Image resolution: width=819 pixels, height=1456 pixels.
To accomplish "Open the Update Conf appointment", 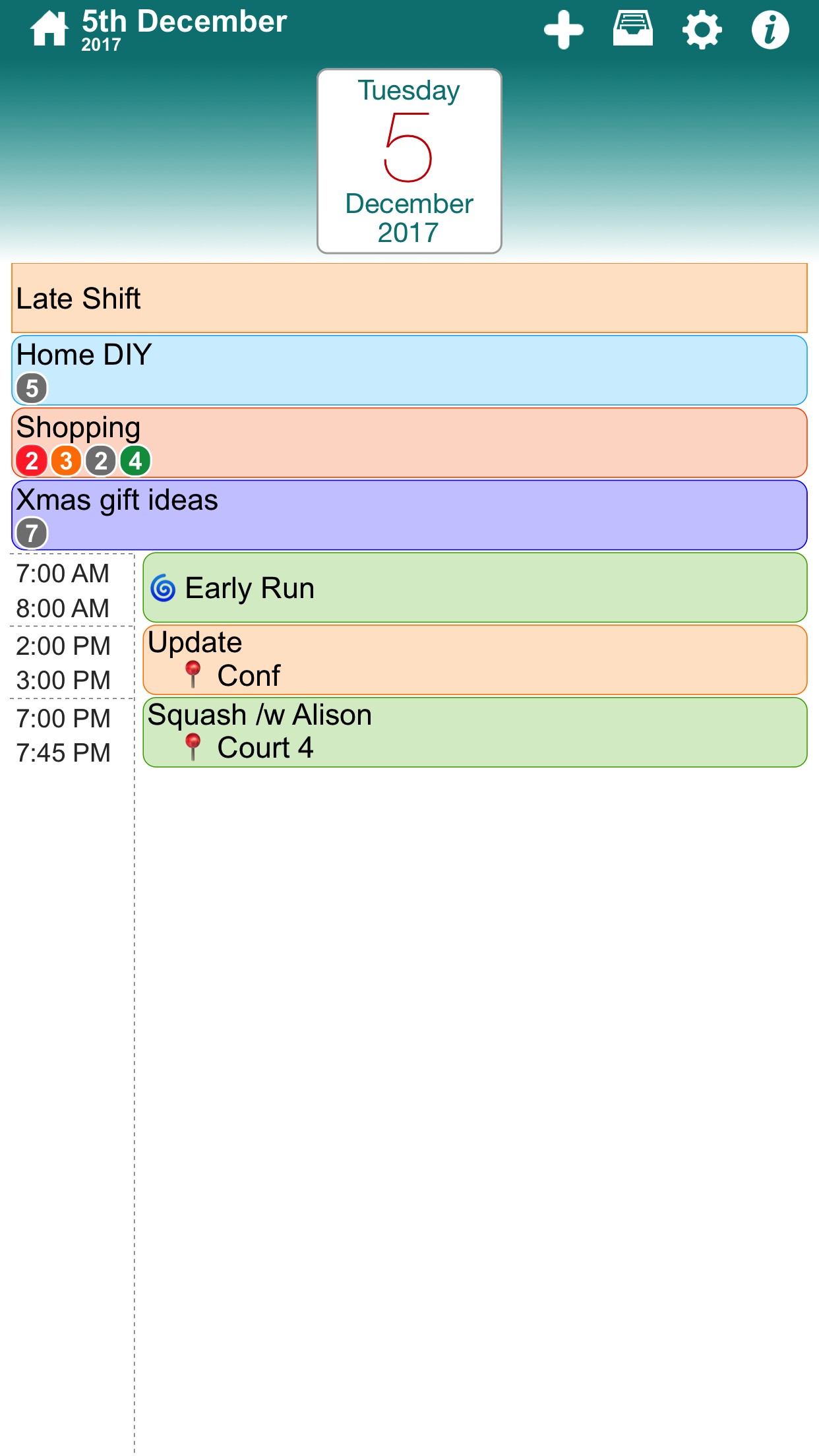I will [x=475, y=659].
